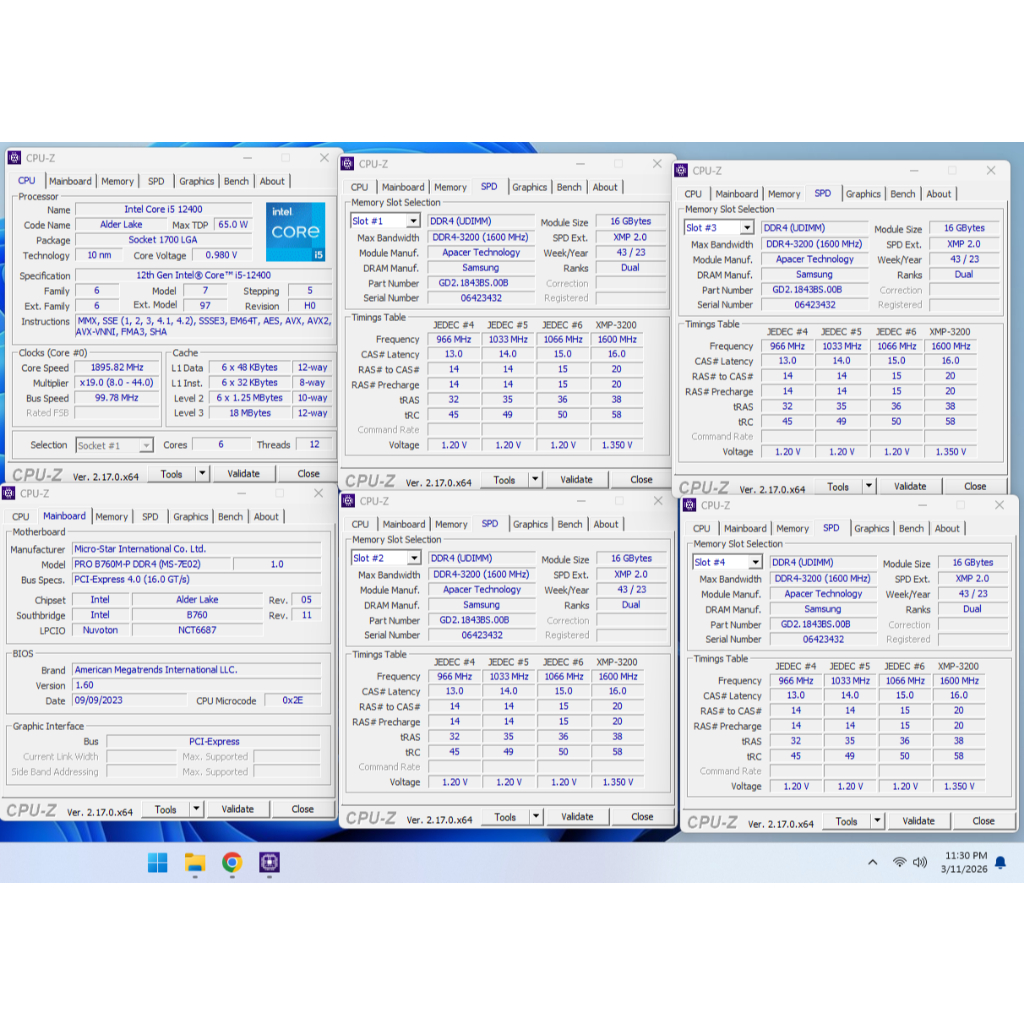
Task: Open the taskbar clock showing 11:30 PM
Action: pyautogui.click(x=965, y=862)
